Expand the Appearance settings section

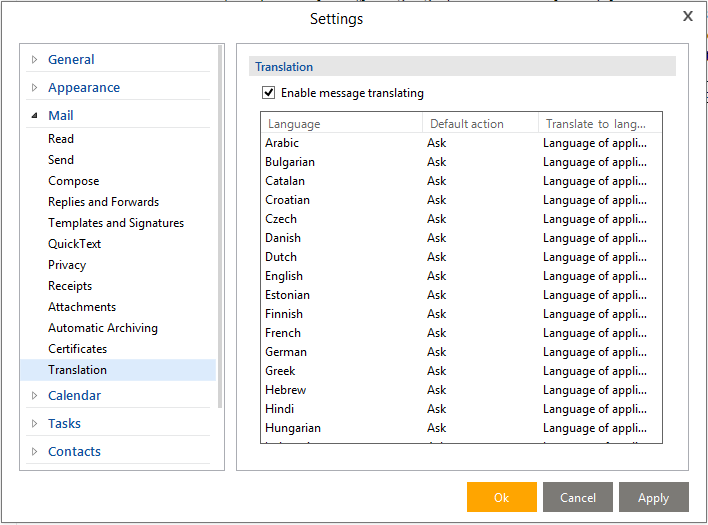(x=34, y=87)
